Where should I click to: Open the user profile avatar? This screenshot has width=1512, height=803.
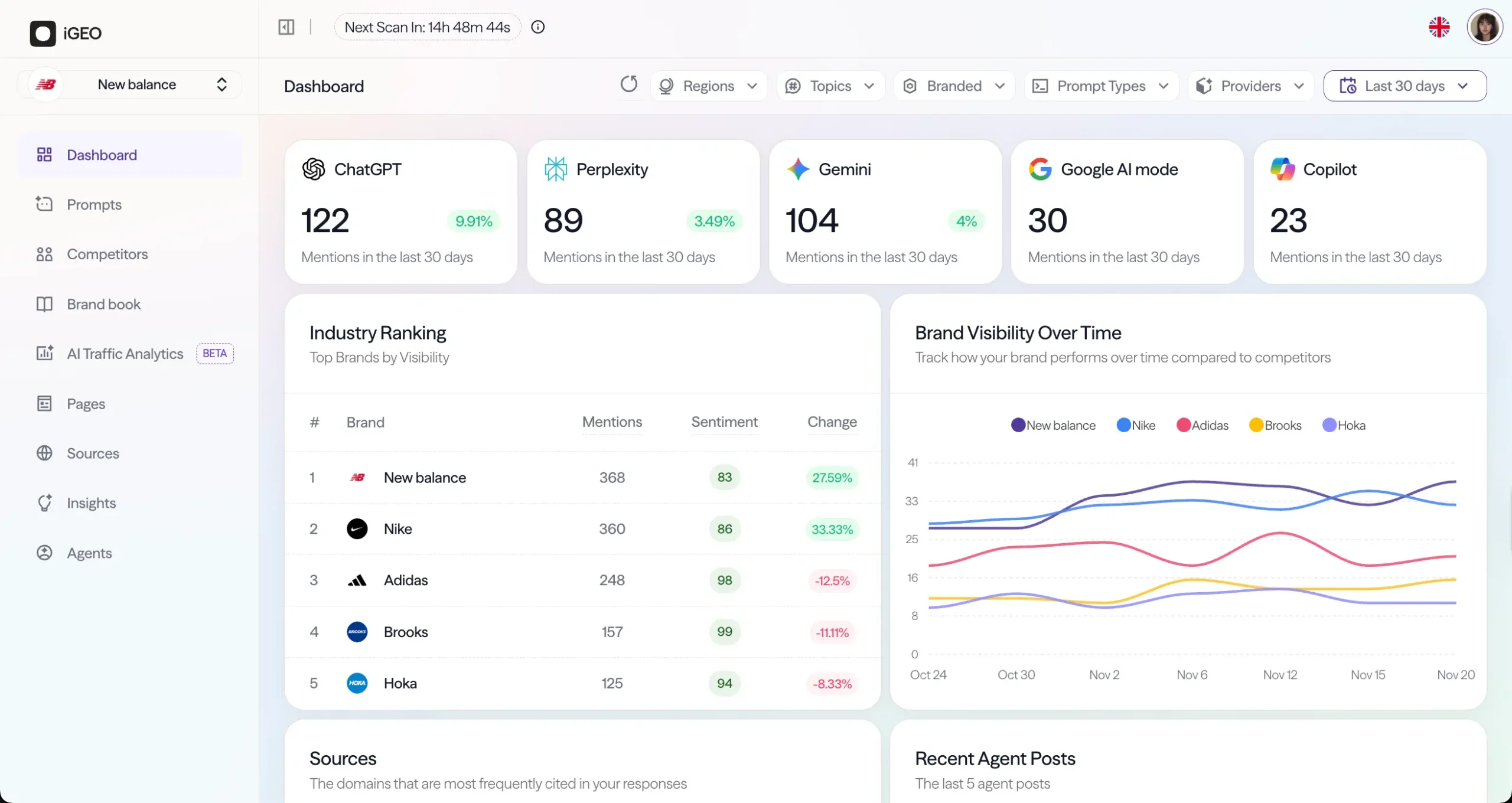[1484, 27]
